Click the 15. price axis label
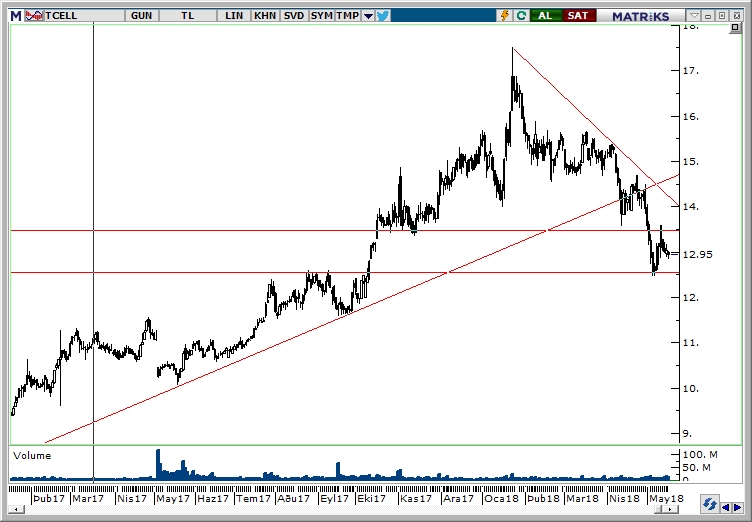752x522 pixels. click(x=691, y=162)
